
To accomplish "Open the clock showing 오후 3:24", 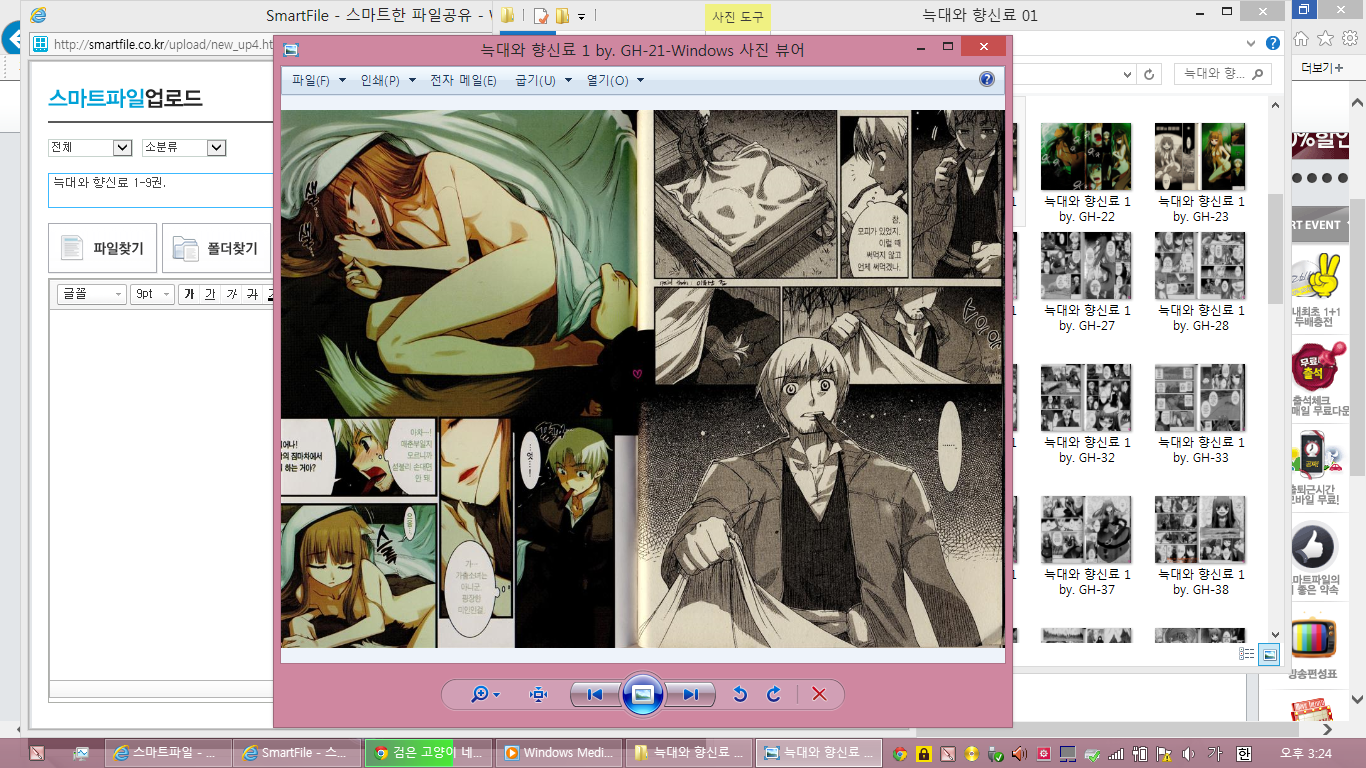I will (1306, 754).
